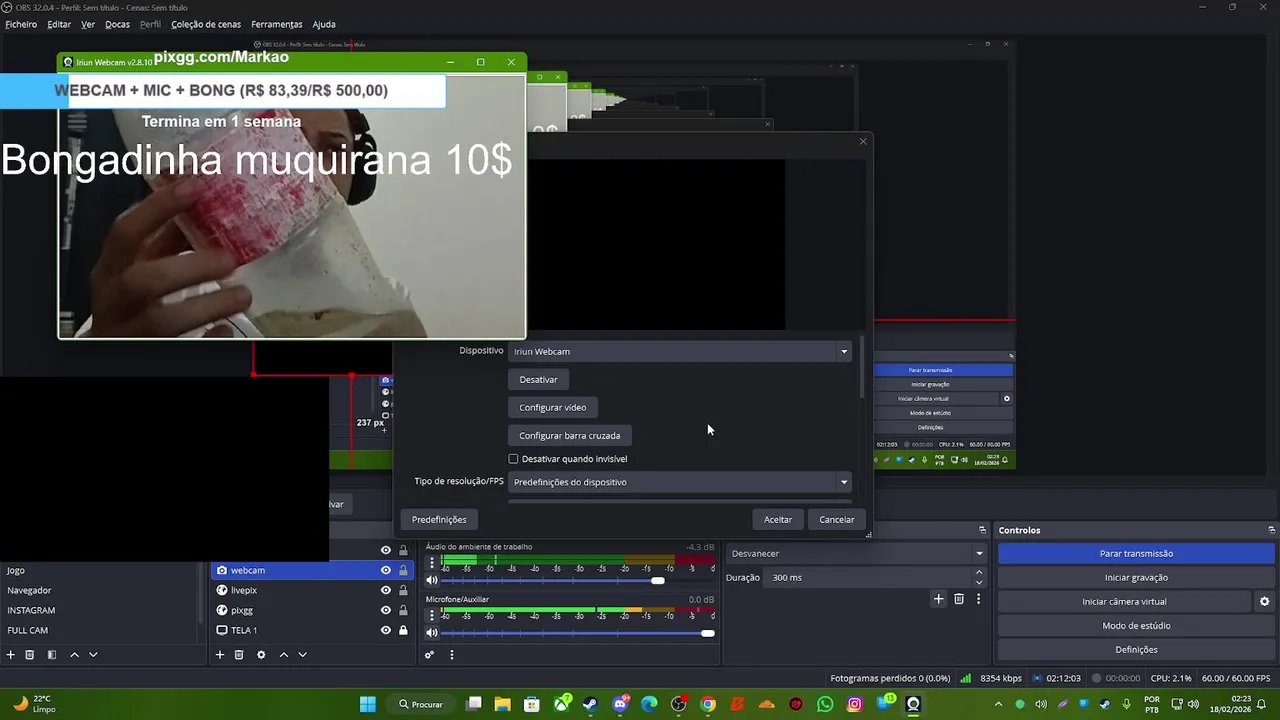
Task: Mute the Microfone/Auxiliar channel
Action: pos(432,633)
